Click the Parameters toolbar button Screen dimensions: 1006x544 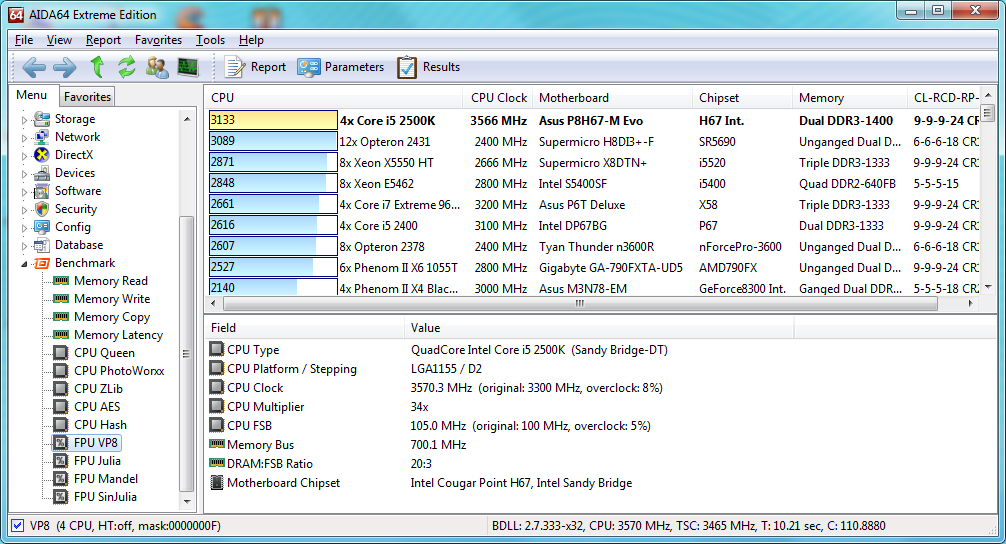341,67
